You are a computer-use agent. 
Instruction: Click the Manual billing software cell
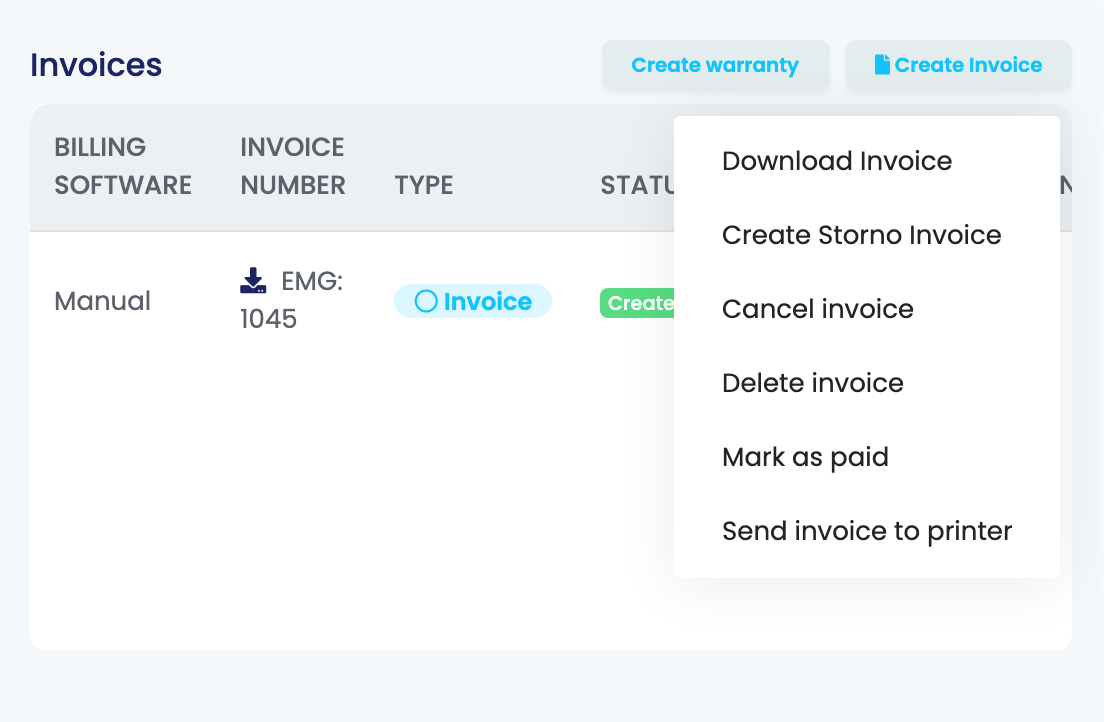click(103, 301)
